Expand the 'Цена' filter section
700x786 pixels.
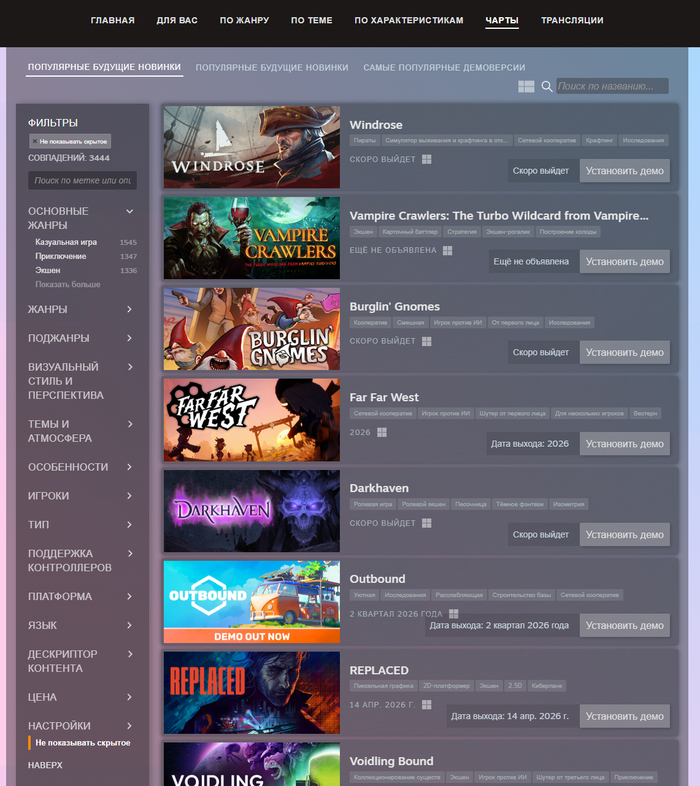pos(129,697)
